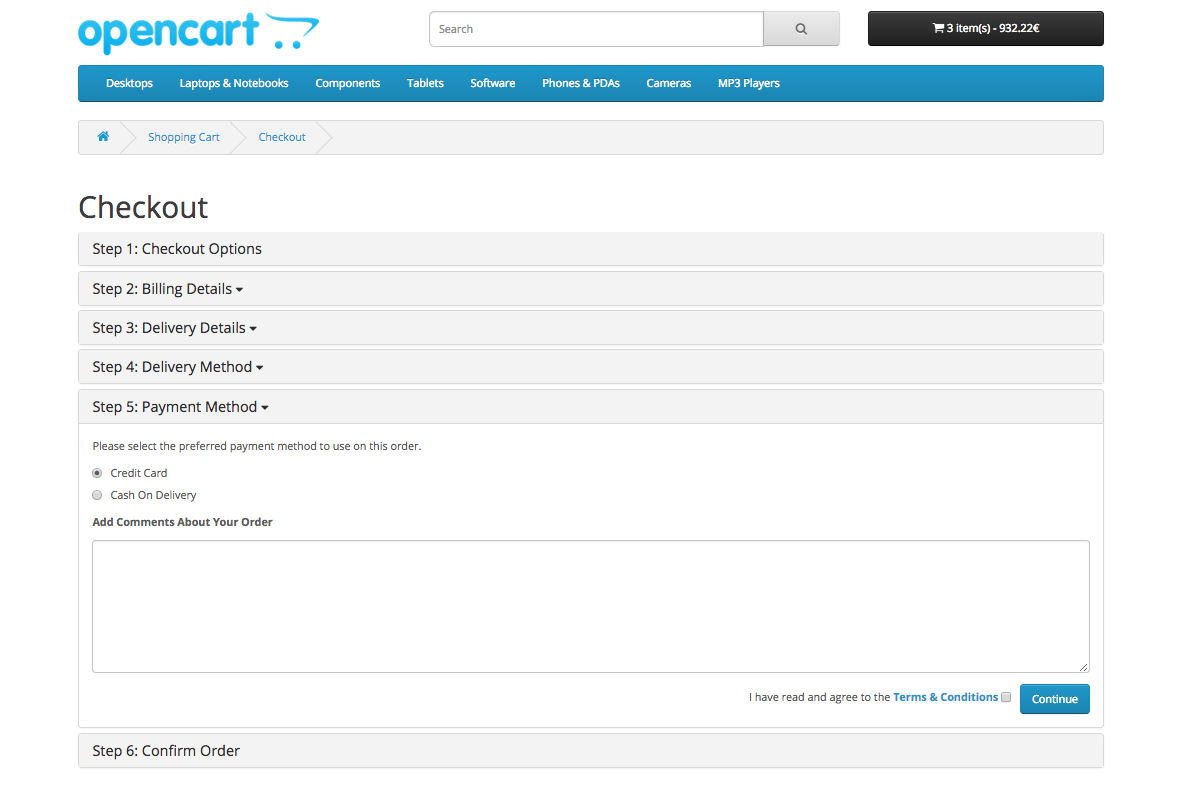Screen dimensions: 1177x792
Task: Open the shopping cart items button
Action: pyautogui.click(x=985, y=29)
